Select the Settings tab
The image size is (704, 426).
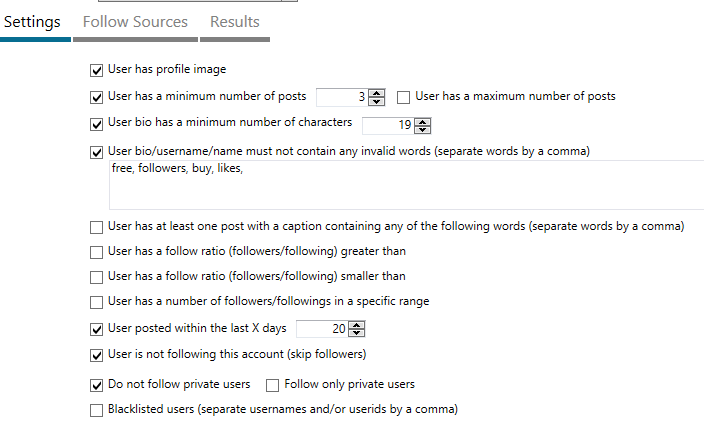32,22
